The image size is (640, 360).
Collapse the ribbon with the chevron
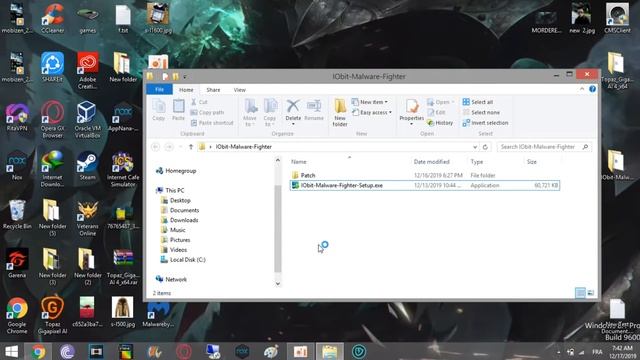(582, 89)
